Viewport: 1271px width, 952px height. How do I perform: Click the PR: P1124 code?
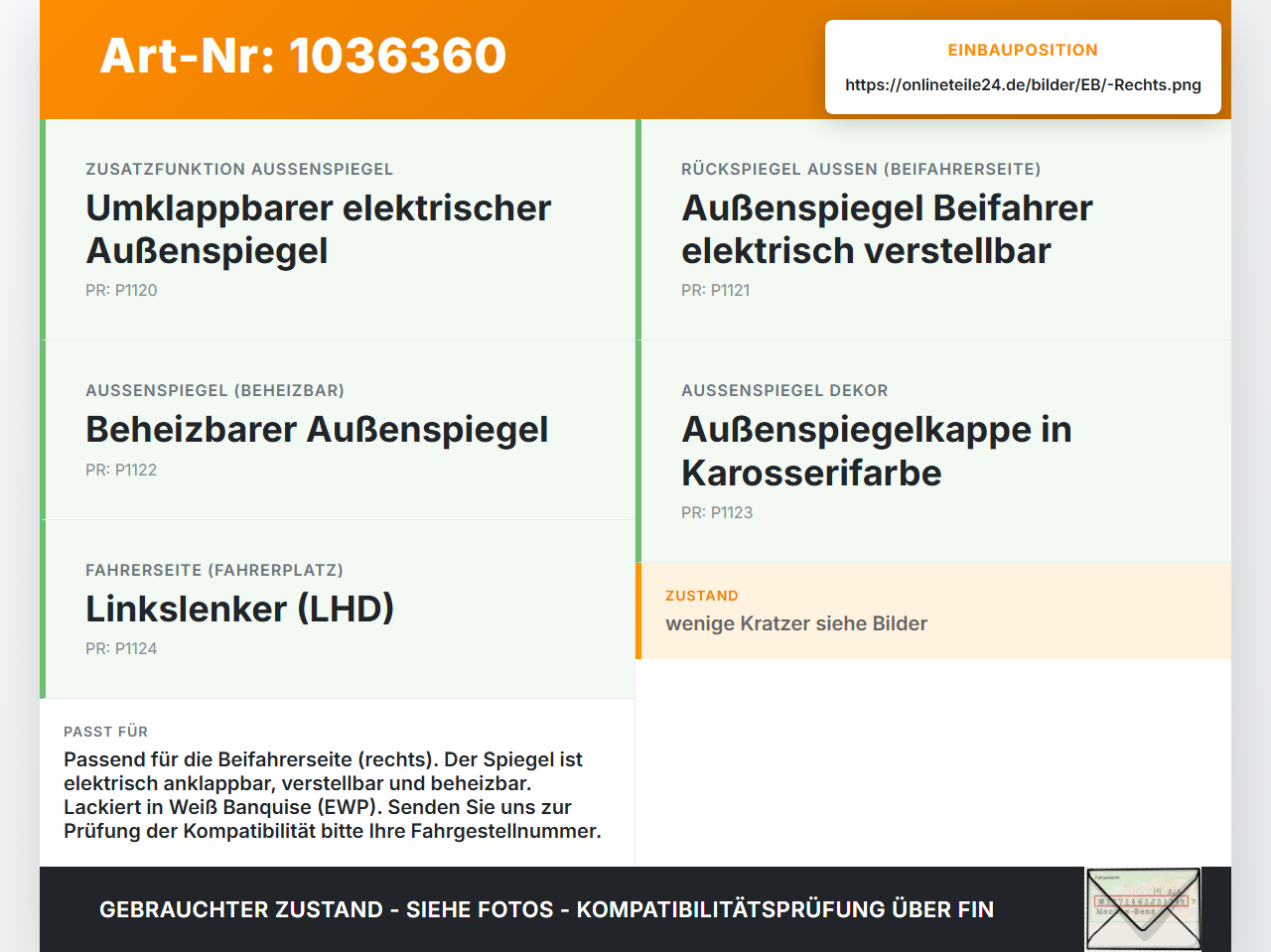(x=121, y=648)
